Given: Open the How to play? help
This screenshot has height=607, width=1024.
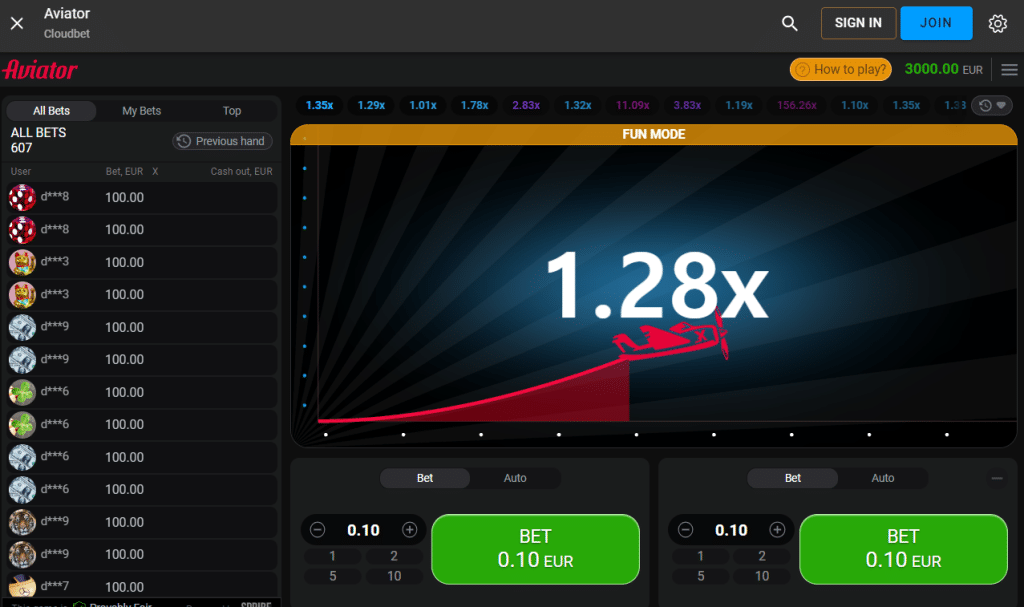Looking at the screenshot, I should pyautogui.click(x=840, y=69).
